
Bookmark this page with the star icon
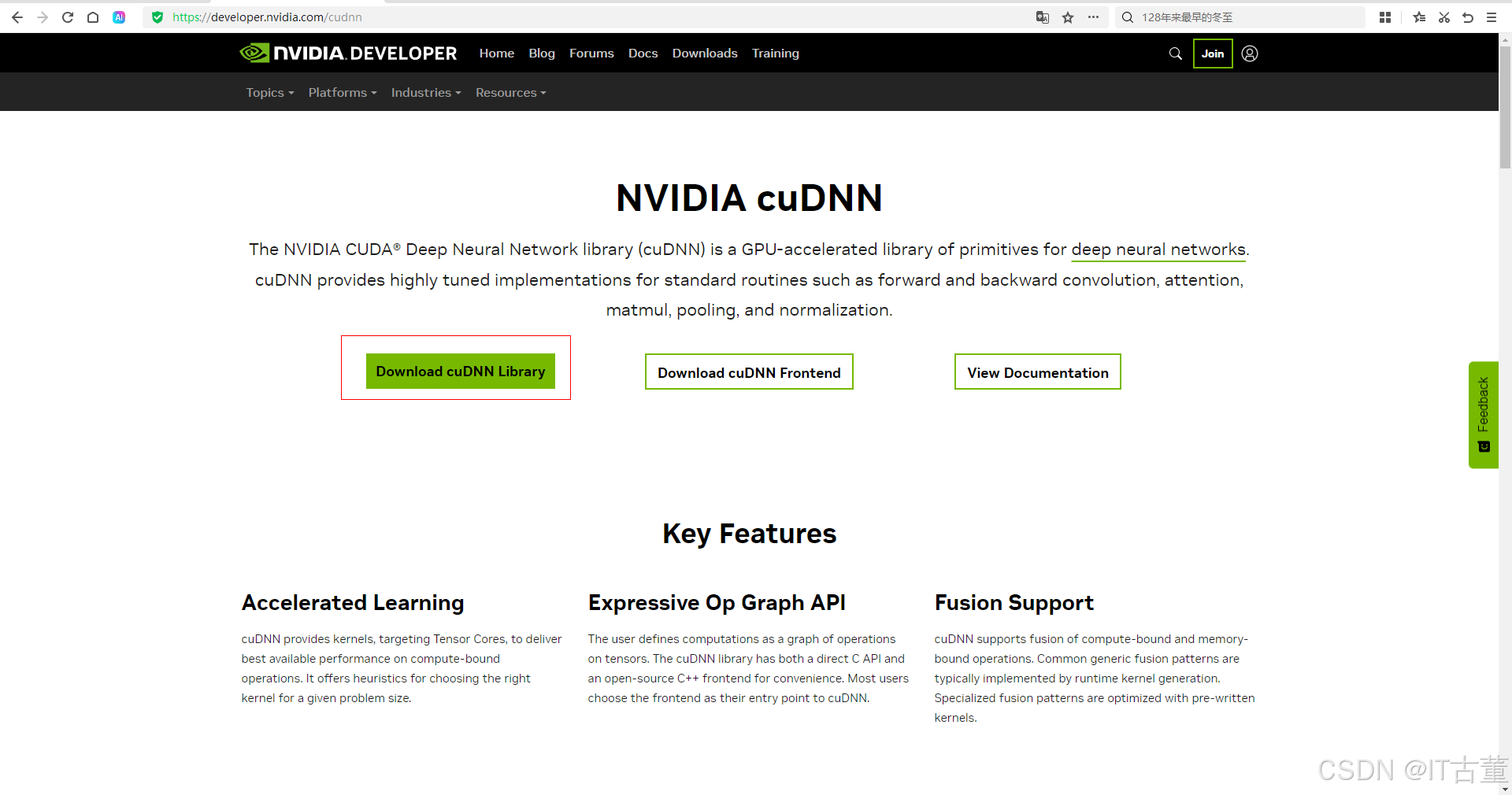point(1068,17)
